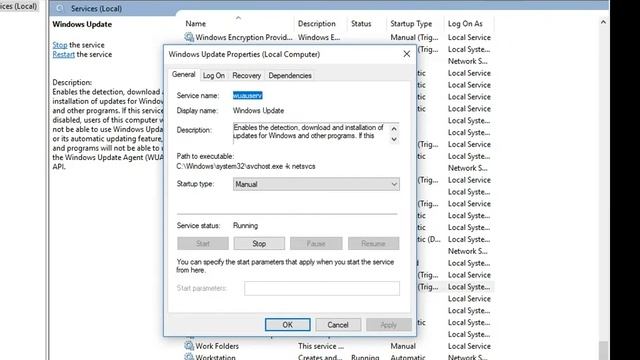The image size is (640, 360).
Task: Click the Windows Update heading in the left pane
Action: click(82, 24)
